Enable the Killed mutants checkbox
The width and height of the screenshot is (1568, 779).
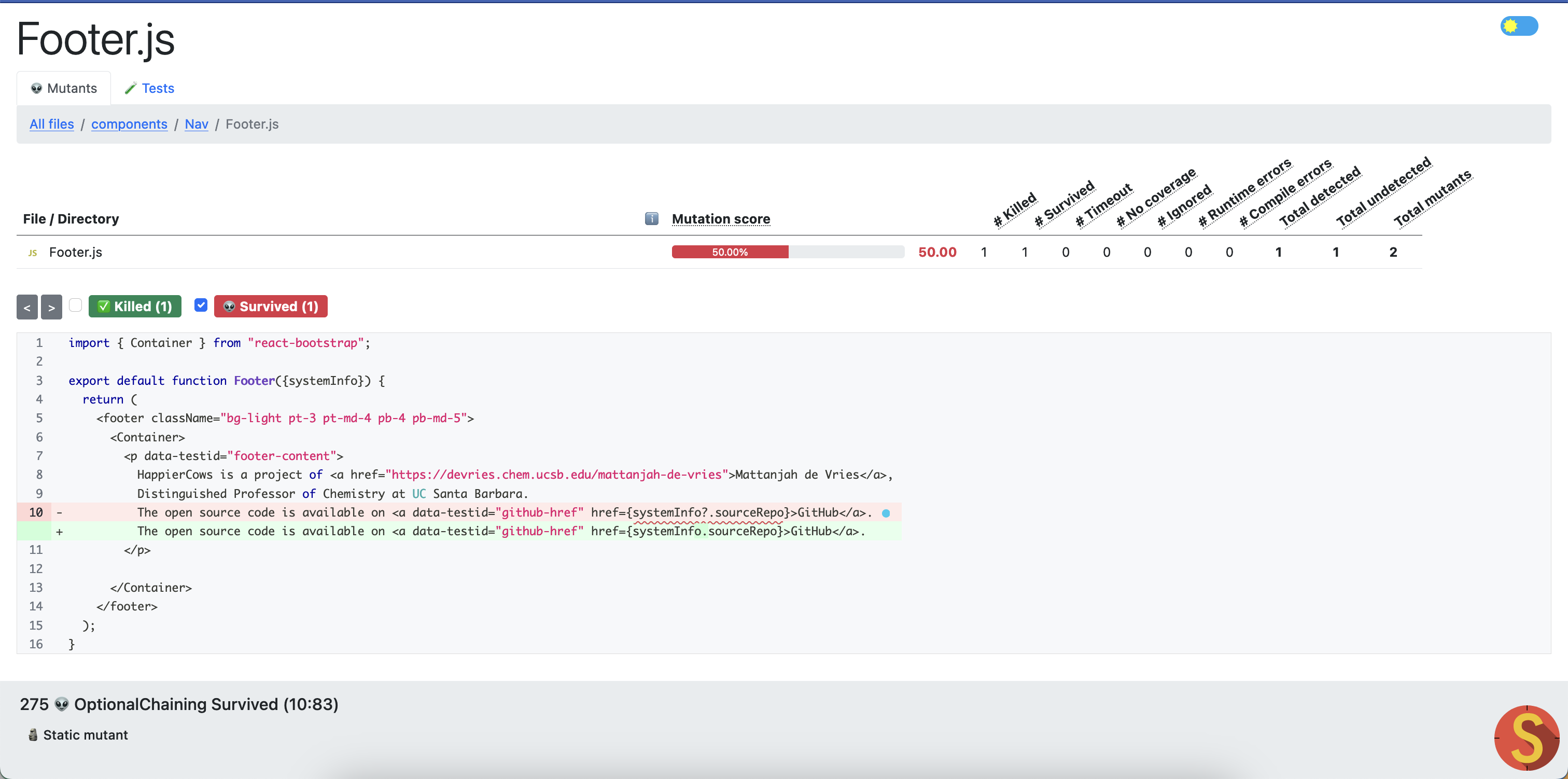tap(76, 304)
